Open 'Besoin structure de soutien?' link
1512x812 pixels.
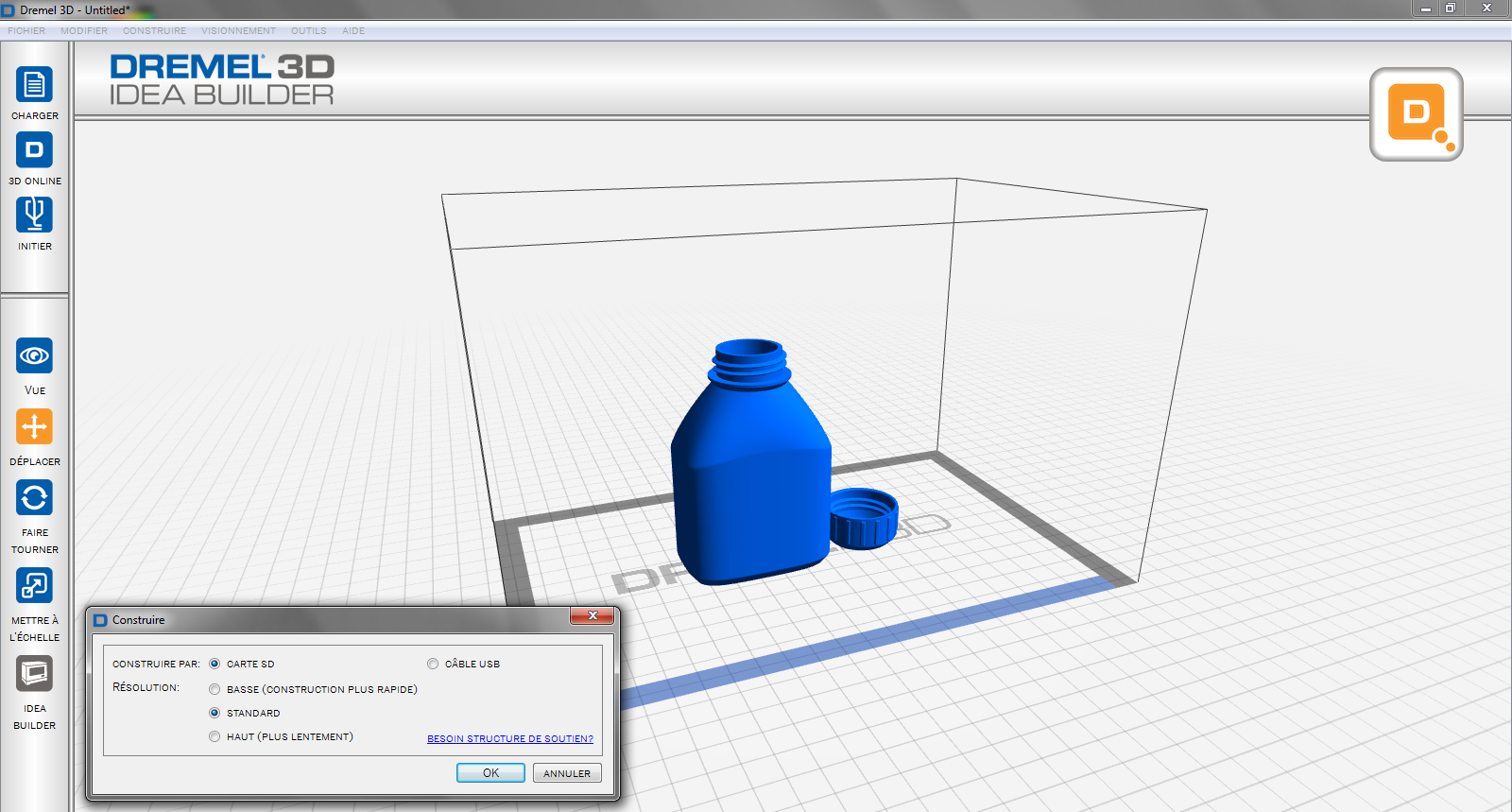(510, 739)
